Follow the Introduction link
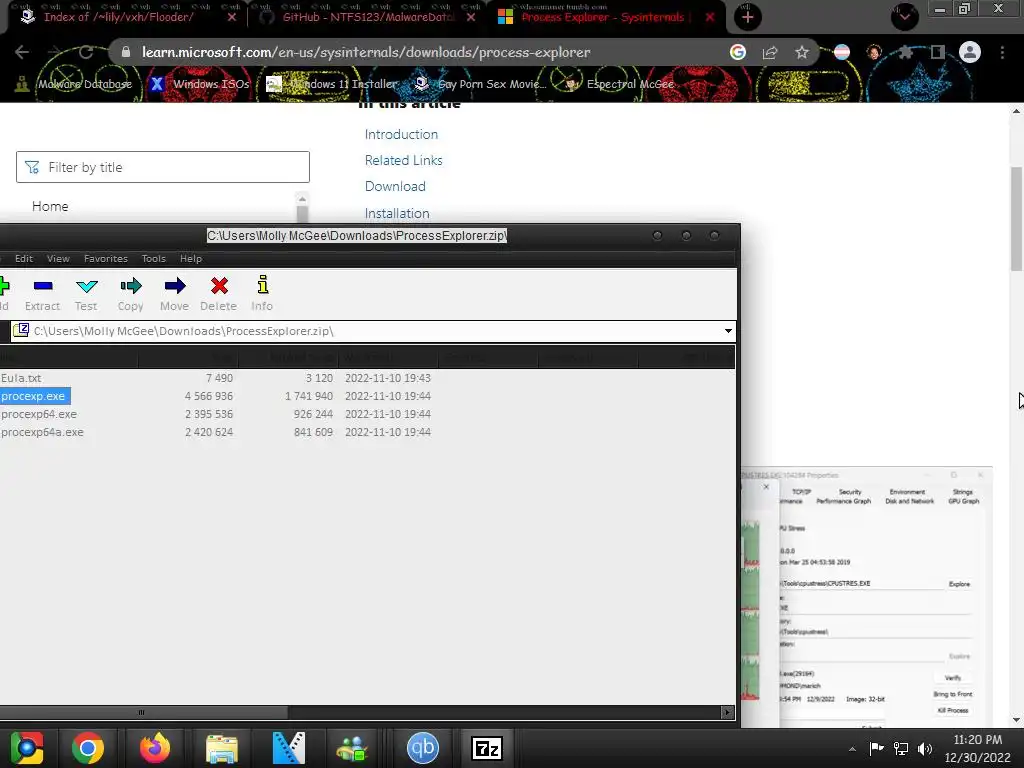Viewport: 1024px width, 768px height. coord(401,134)
